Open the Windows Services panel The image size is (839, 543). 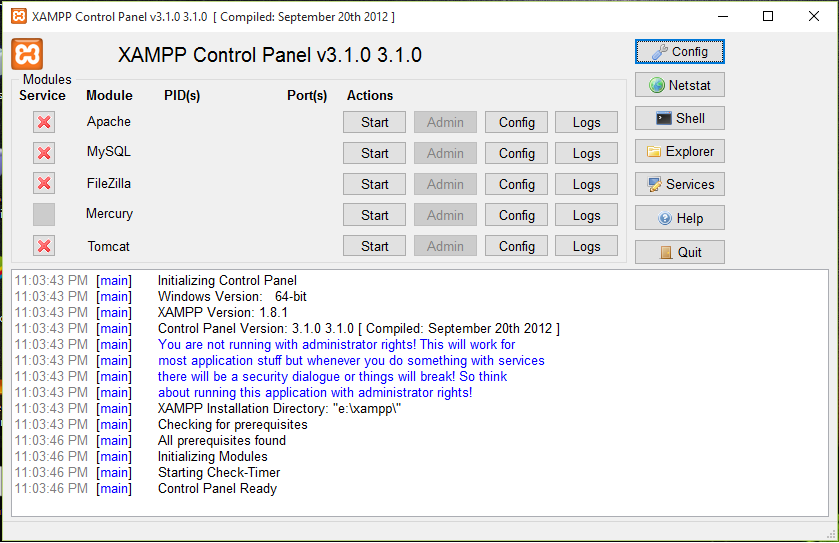680,184
